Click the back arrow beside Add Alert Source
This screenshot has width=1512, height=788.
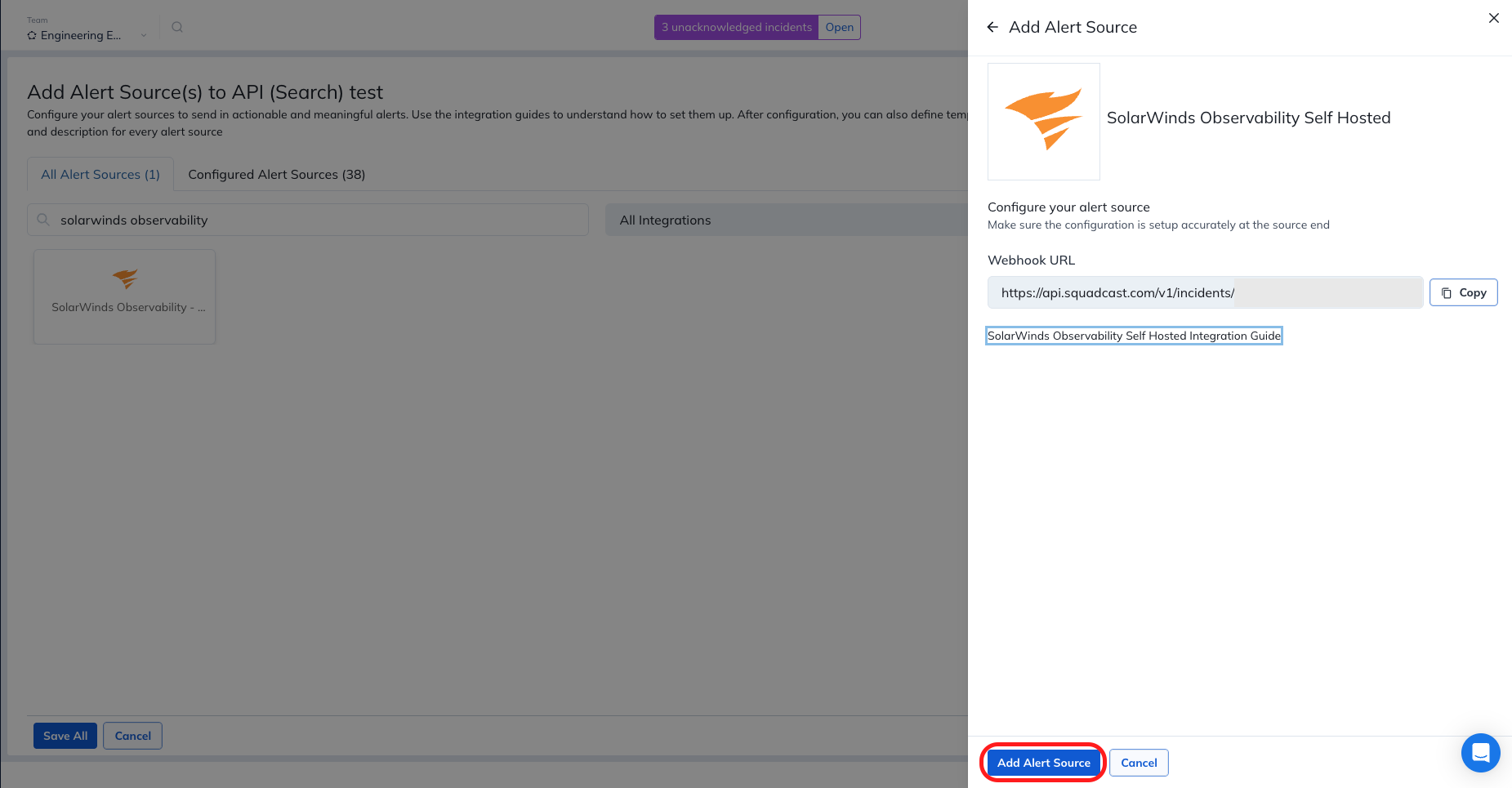pyautogui.click(x=992, y=27)
